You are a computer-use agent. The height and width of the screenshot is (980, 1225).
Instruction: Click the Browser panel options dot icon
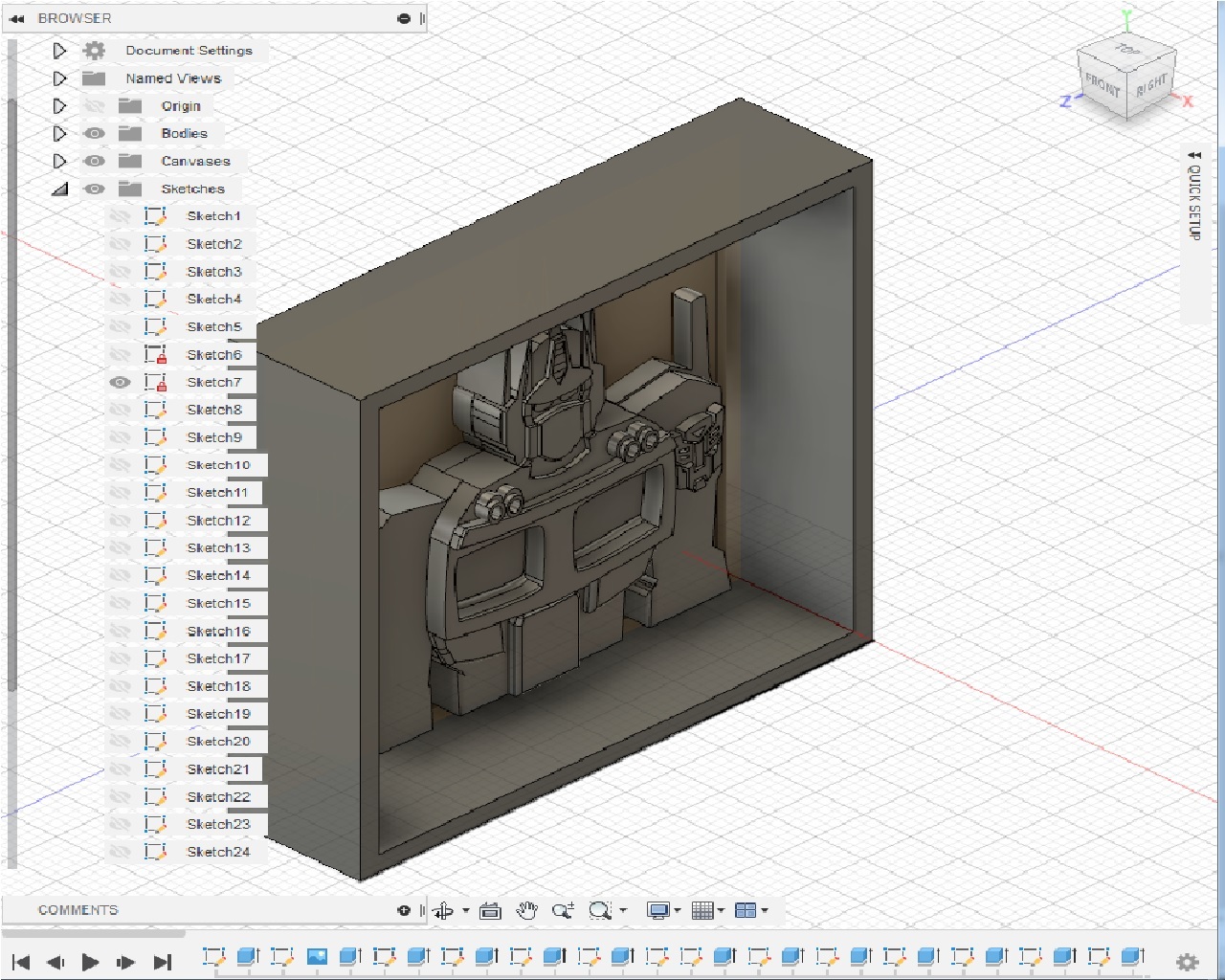click(404, 18)
